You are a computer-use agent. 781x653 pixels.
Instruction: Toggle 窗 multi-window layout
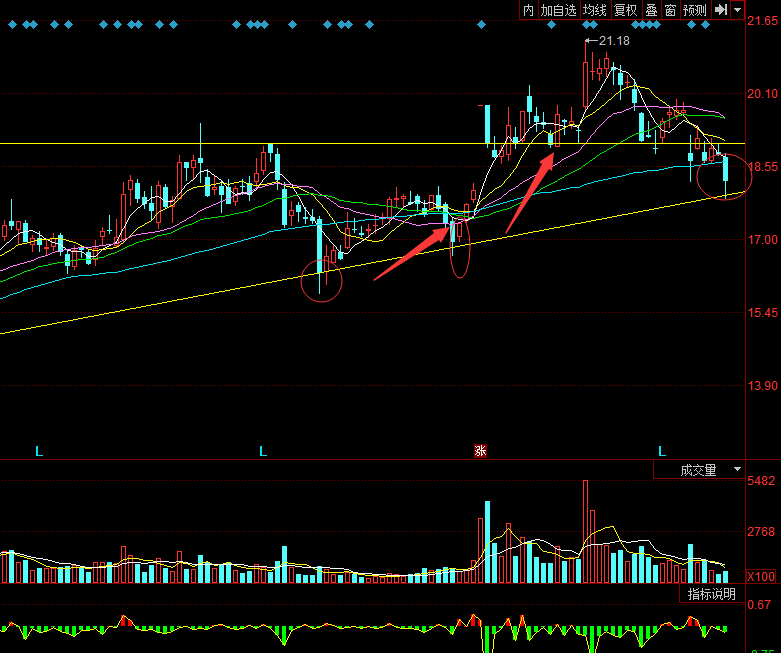(670, 10)
